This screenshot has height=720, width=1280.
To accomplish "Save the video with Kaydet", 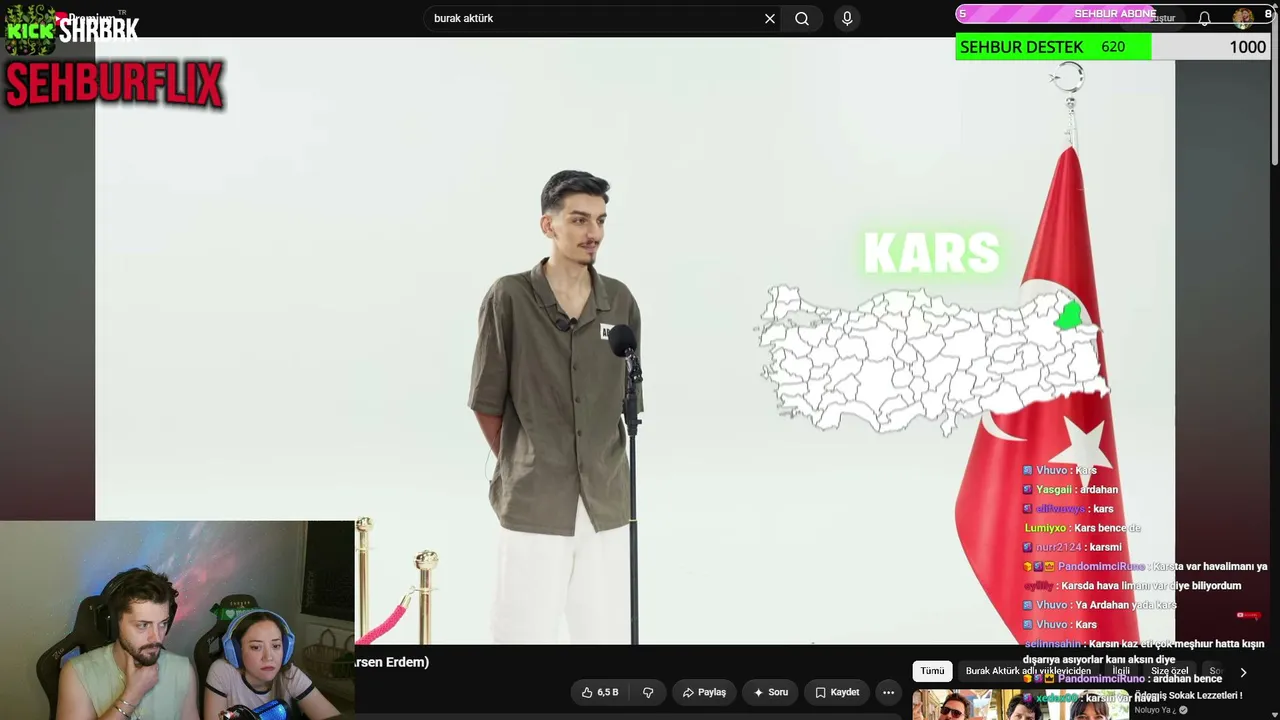I will [x=837, y=692].
